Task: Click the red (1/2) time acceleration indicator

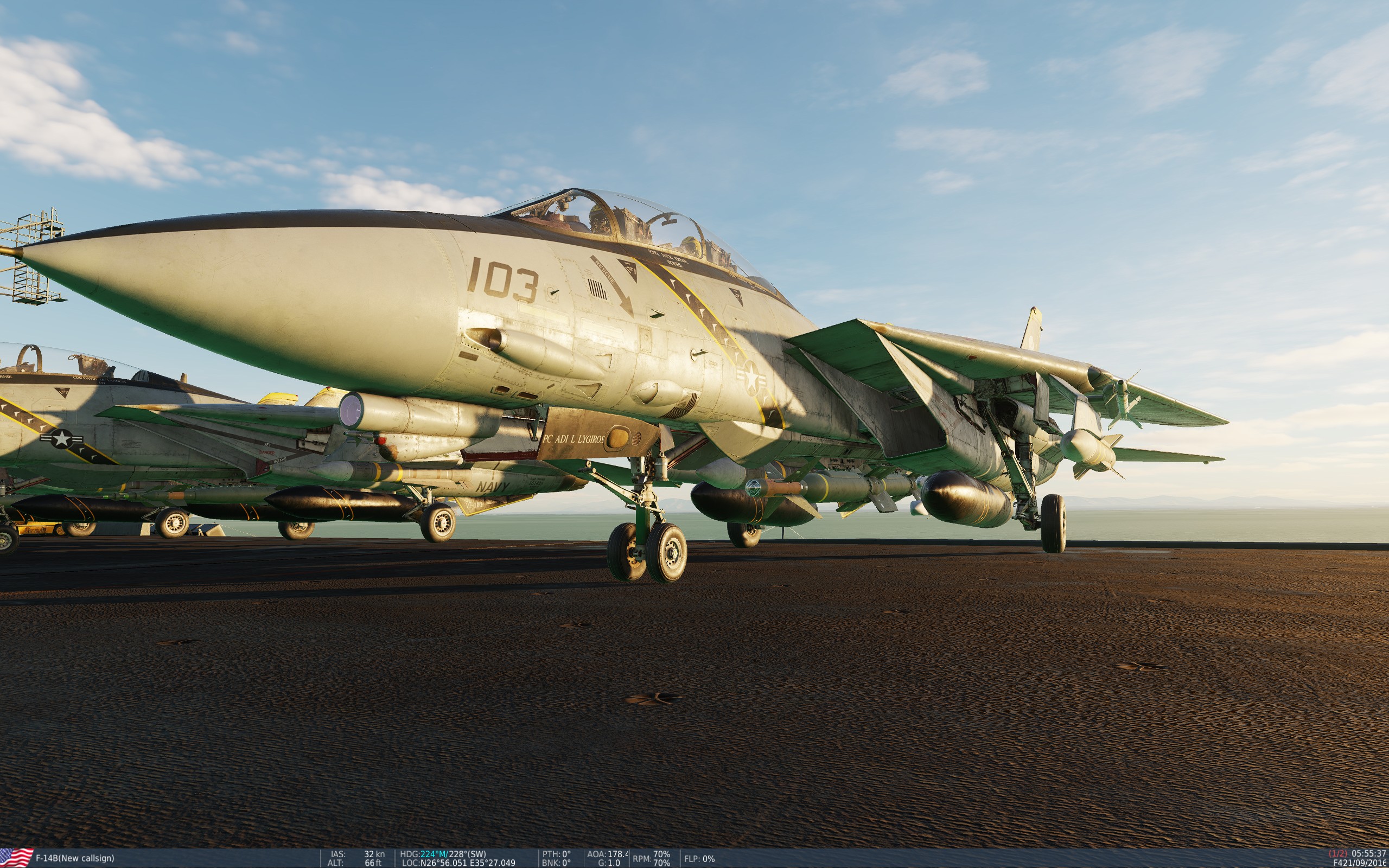Action: tap(1337, 854)
